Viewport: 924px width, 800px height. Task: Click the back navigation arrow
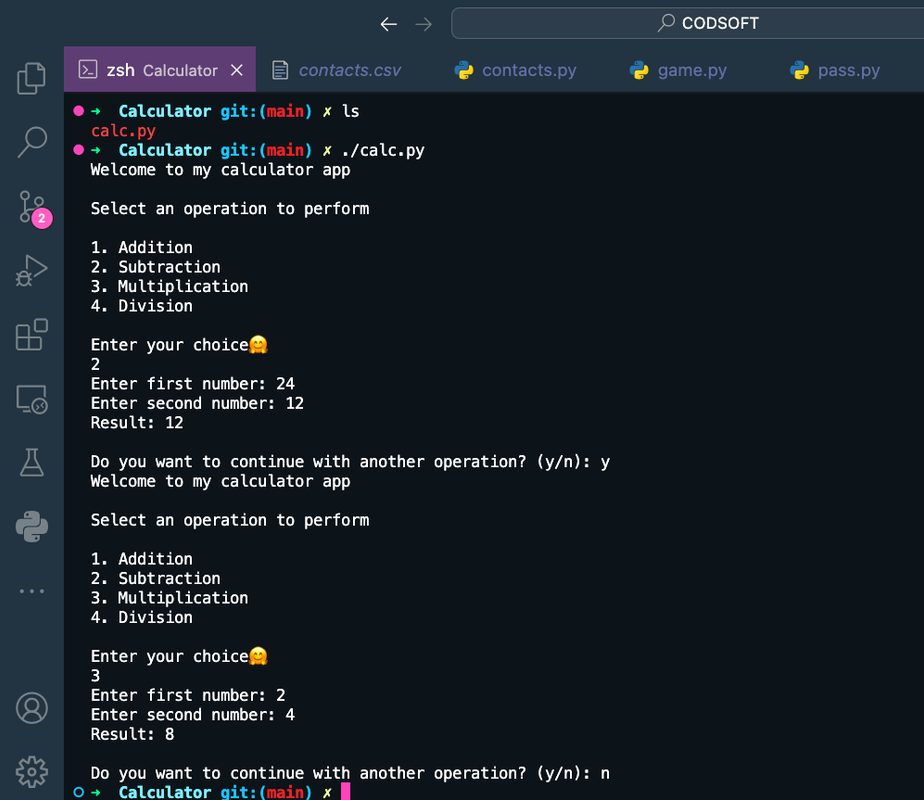pos(389,23)
